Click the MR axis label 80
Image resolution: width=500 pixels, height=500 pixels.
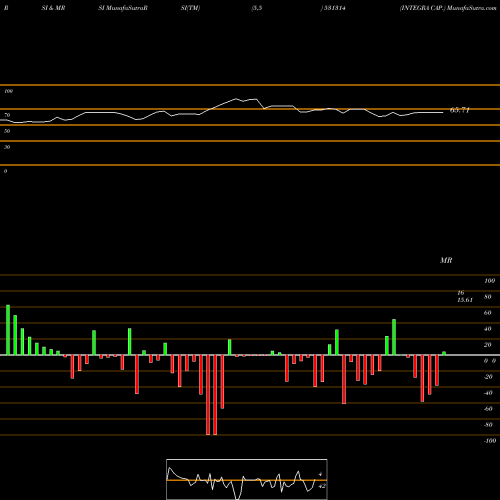[488, 297]
